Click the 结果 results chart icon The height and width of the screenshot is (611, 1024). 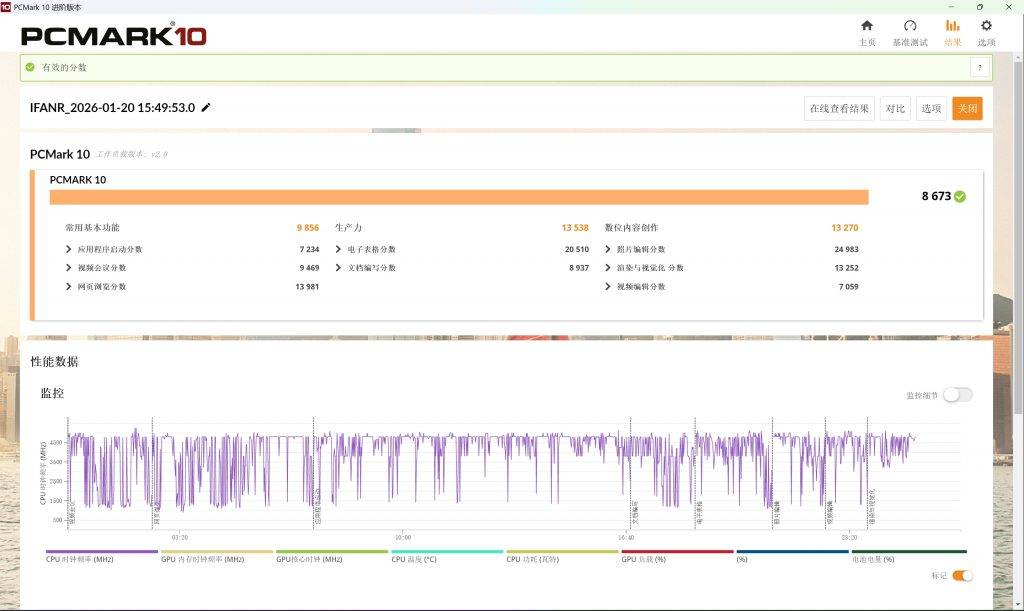(952, 26)
